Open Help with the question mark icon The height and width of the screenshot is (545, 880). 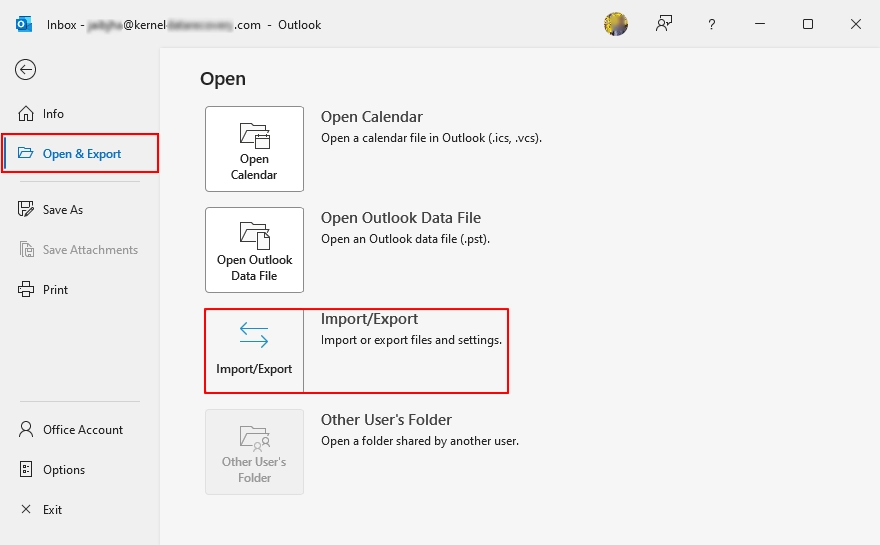pos(712,24)
